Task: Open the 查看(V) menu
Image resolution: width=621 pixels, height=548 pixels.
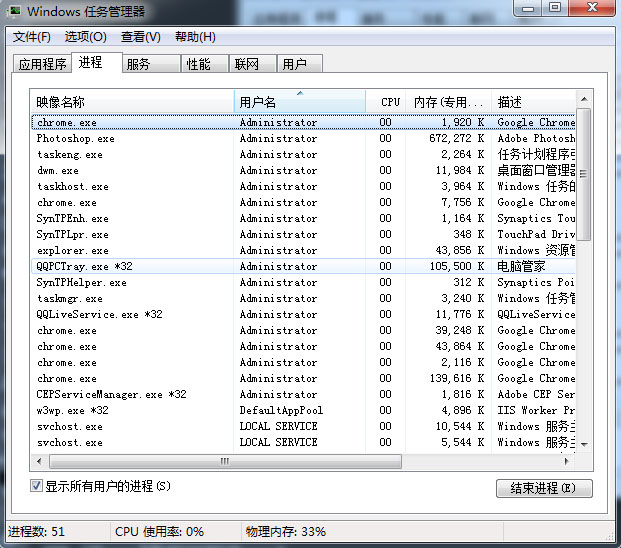Action: point(141,37)
